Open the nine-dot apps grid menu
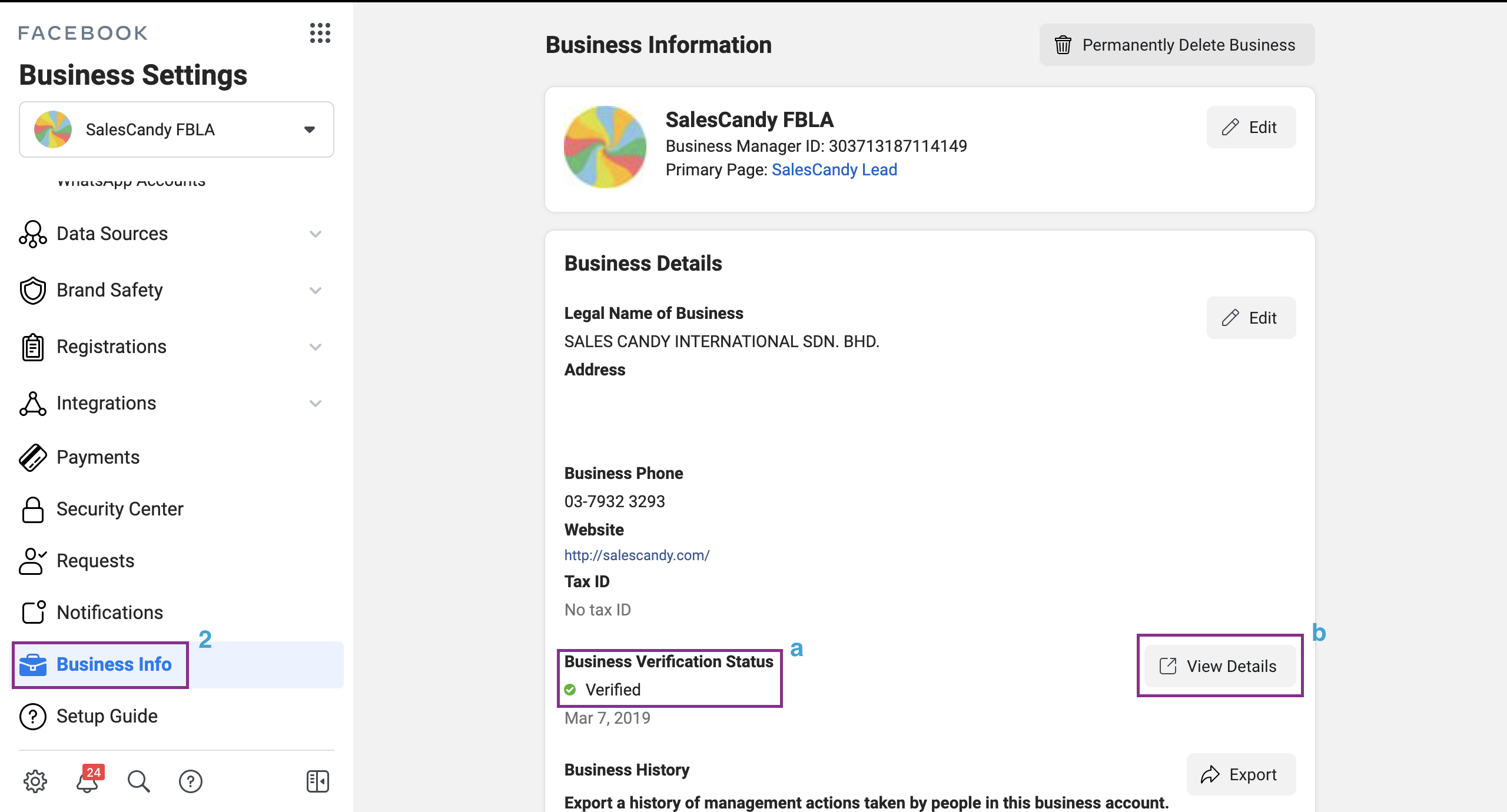This screenshot has width=1507, height=812. [320, 33]
